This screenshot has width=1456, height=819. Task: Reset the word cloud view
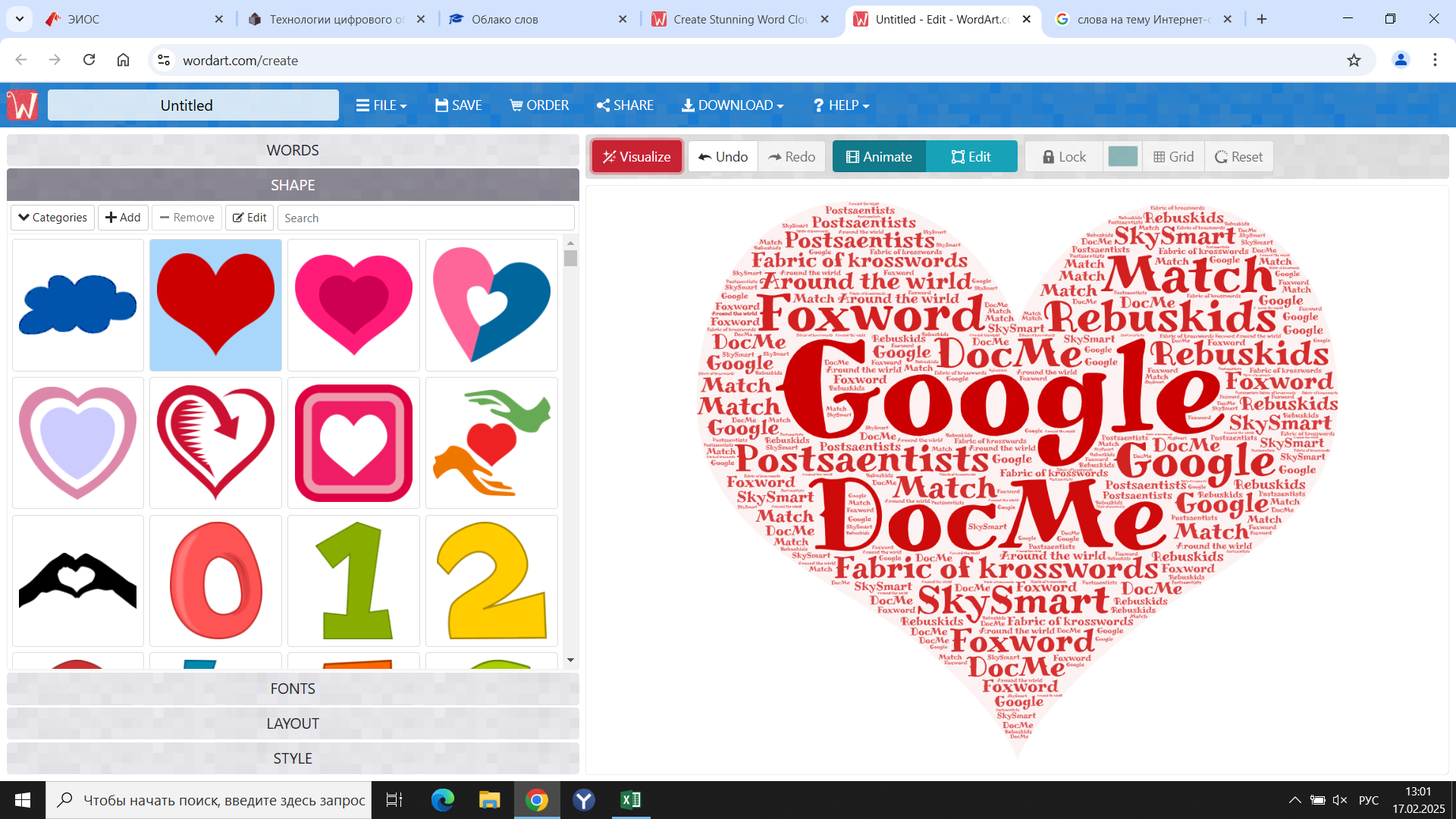tap(1238, 157)
